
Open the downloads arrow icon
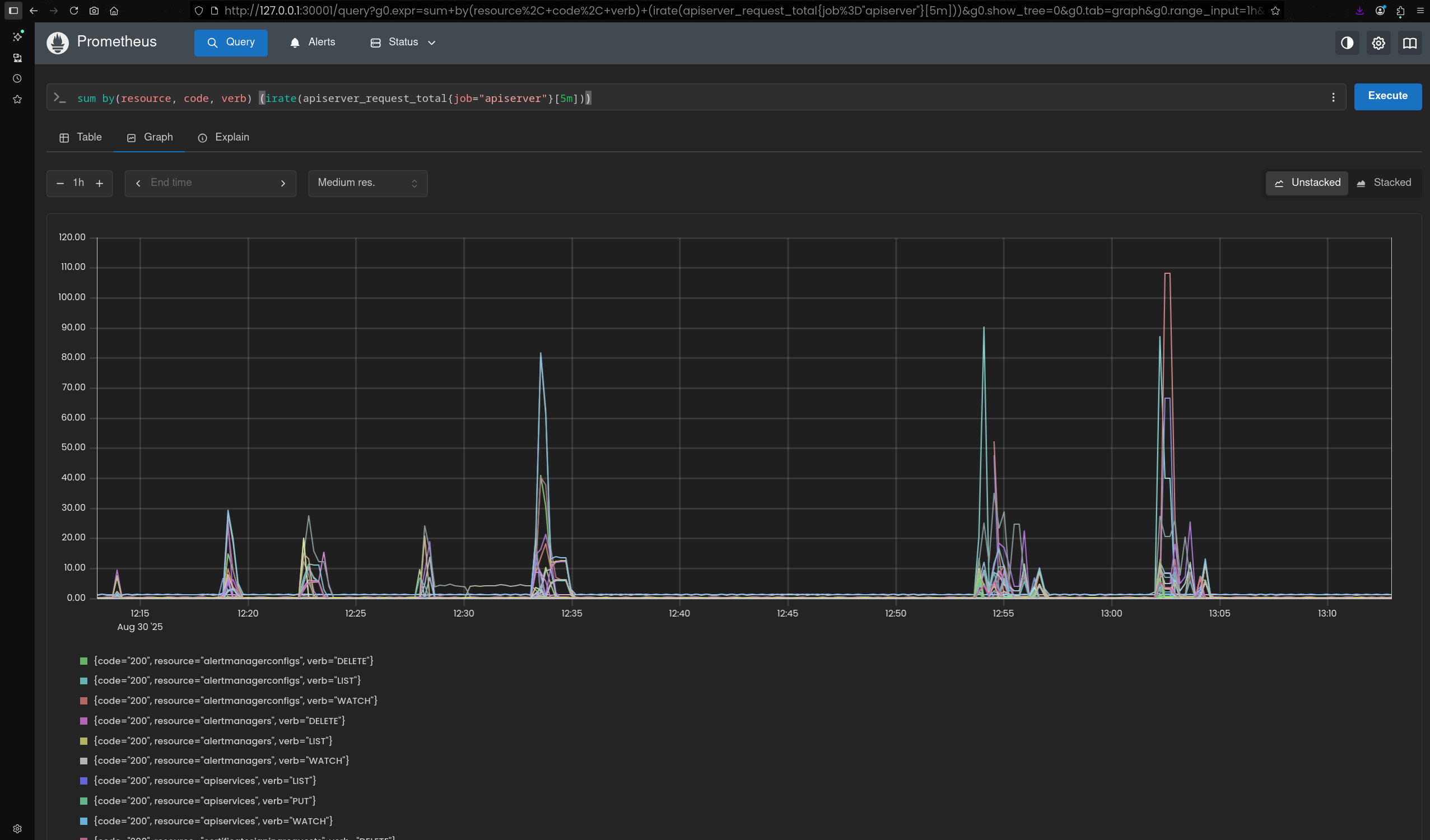tap(1359, 11)
